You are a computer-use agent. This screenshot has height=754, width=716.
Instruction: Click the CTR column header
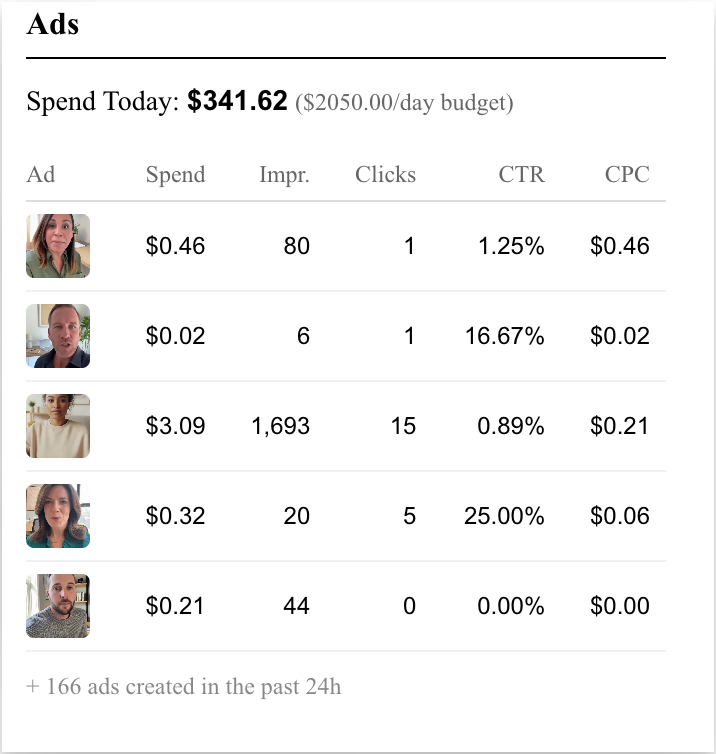click(x=521, y=174)
